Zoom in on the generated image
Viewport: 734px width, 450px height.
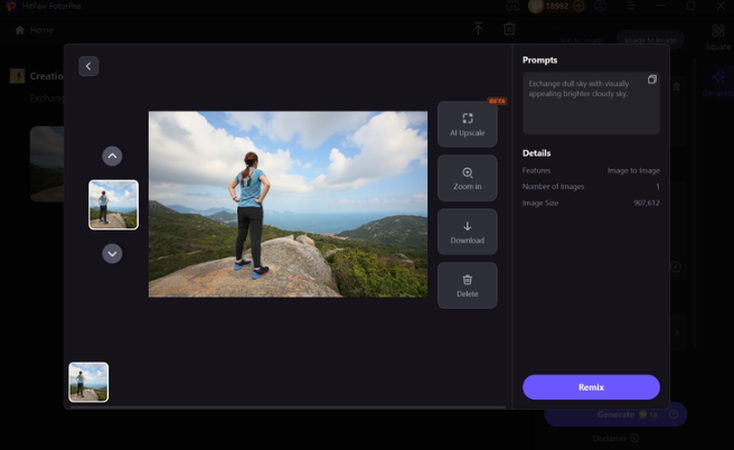click(467, 178)
